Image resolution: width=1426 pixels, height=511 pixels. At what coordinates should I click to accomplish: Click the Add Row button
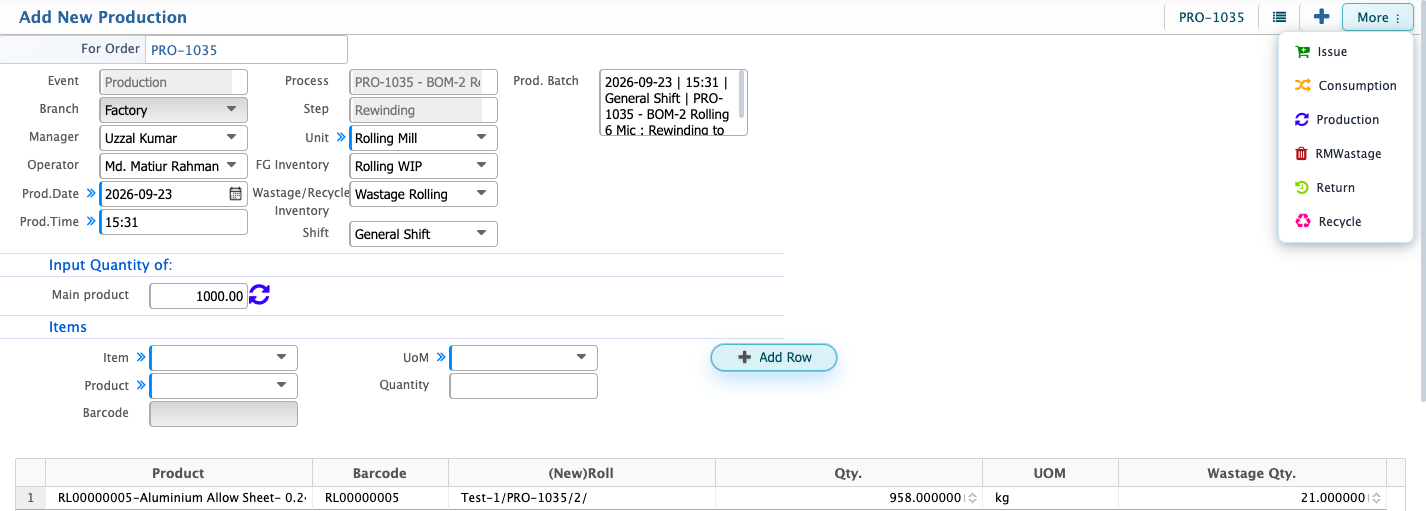click(774, 357)
